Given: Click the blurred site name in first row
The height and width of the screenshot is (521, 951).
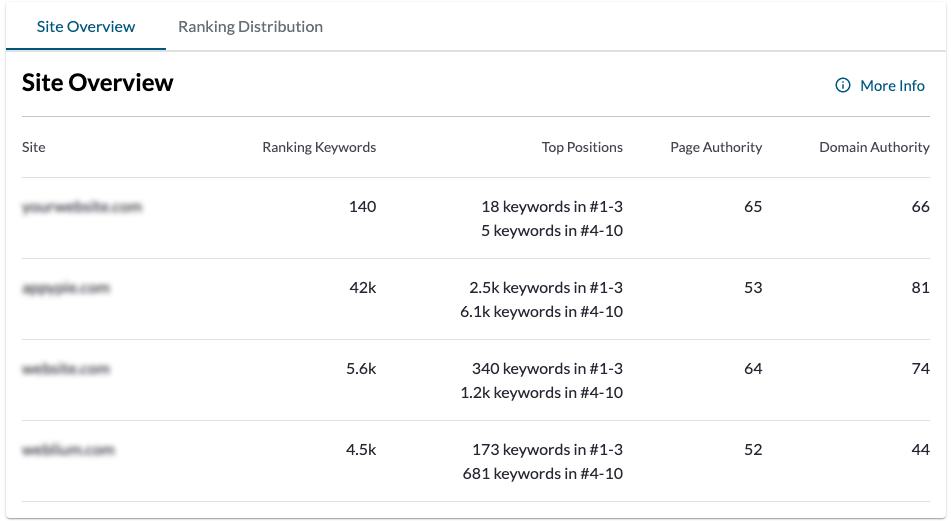Looking at the screenshot, I should pos(82,207).
